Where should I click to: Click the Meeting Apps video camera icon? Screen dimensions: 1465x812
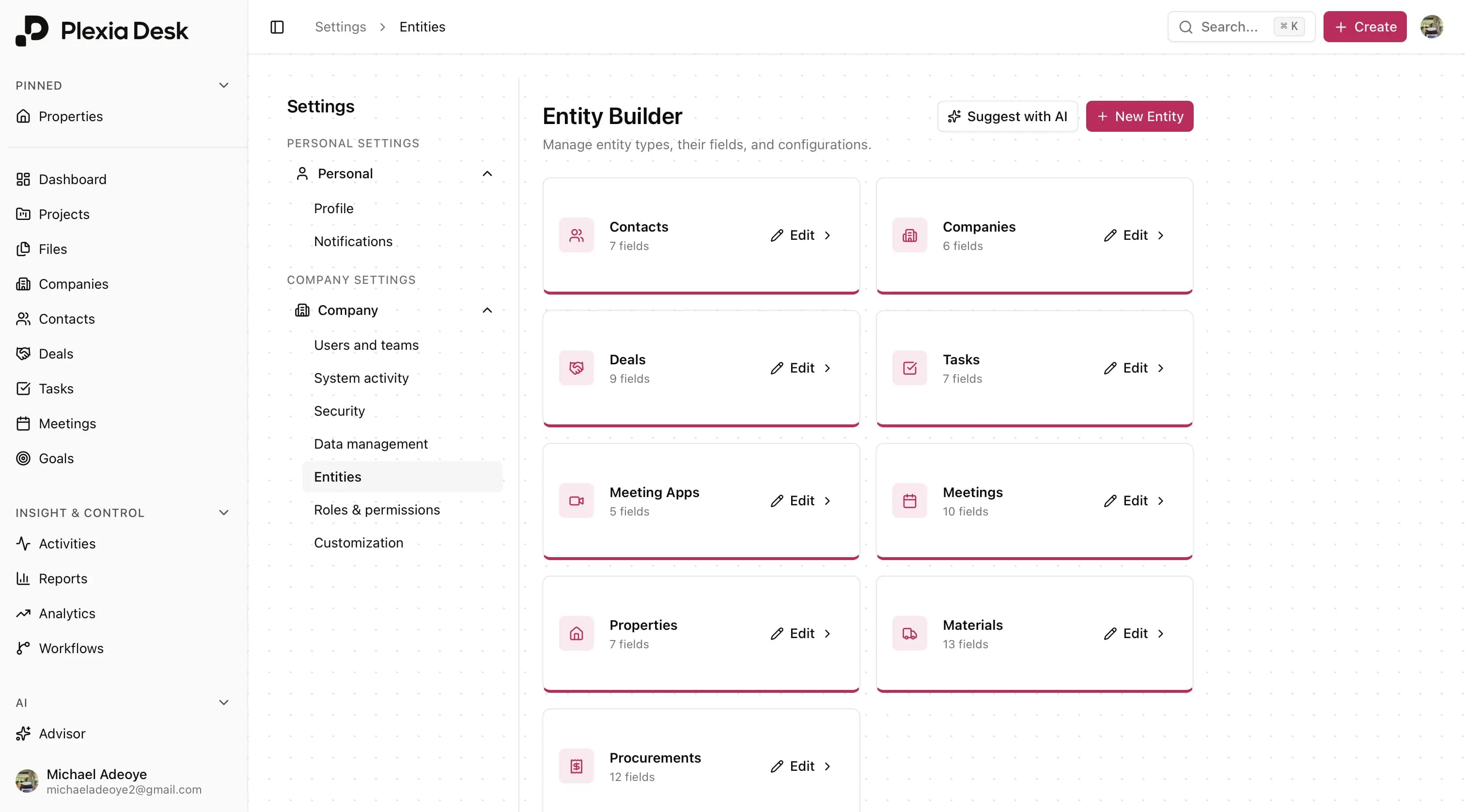point(576,500)
